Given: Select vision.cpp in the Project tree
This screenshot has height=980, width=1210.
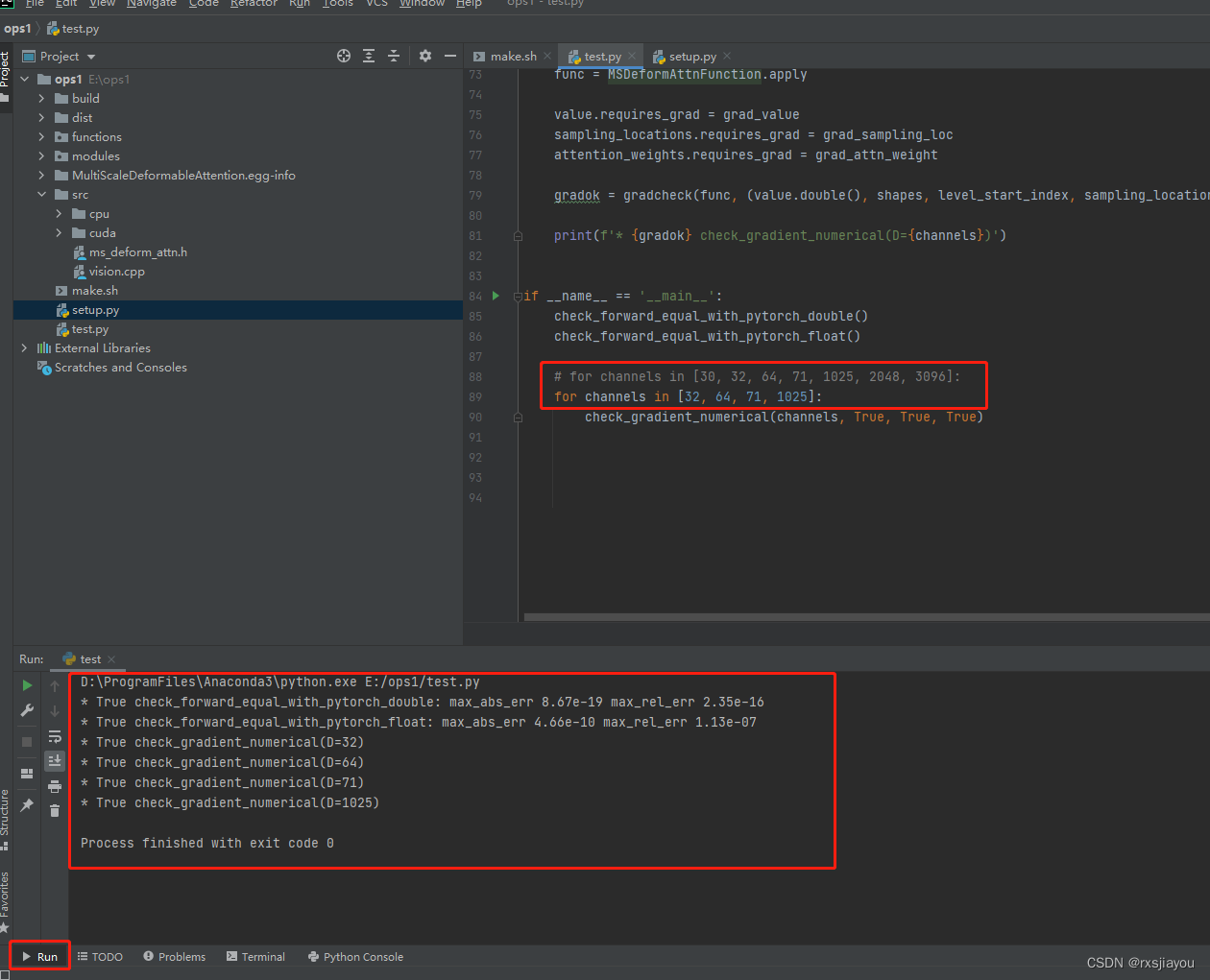Looking at the screenshot, I should 117,271.
